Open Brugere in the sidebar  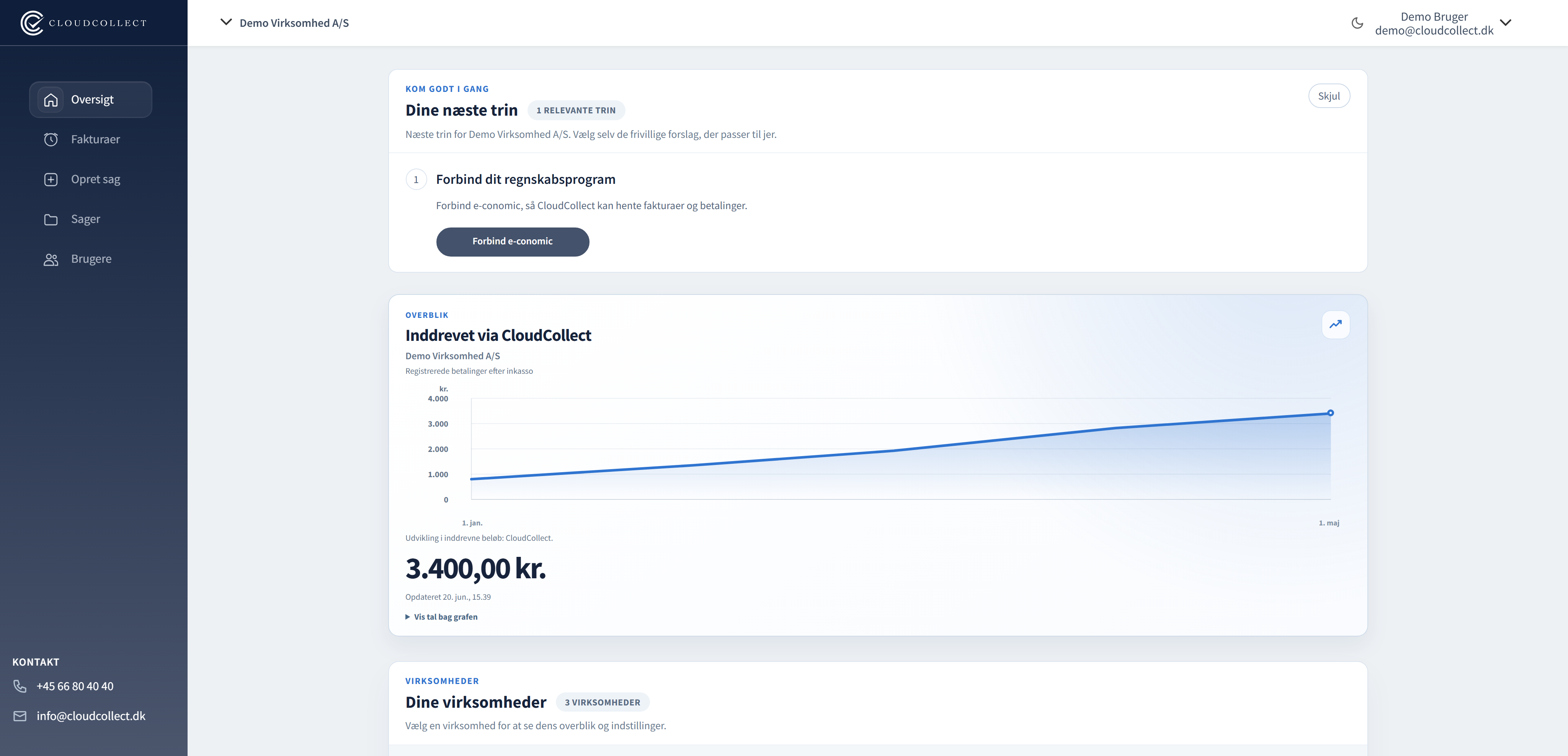click(91, 260)
